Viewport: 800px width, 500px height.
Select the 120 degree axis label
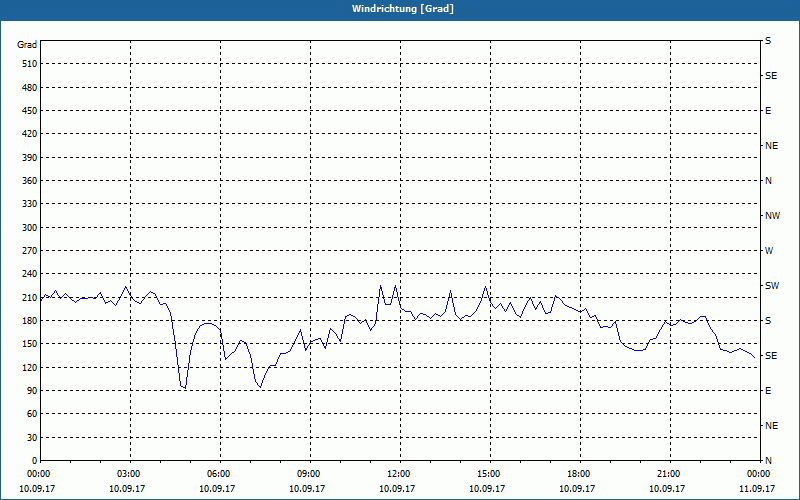(30, 367)
